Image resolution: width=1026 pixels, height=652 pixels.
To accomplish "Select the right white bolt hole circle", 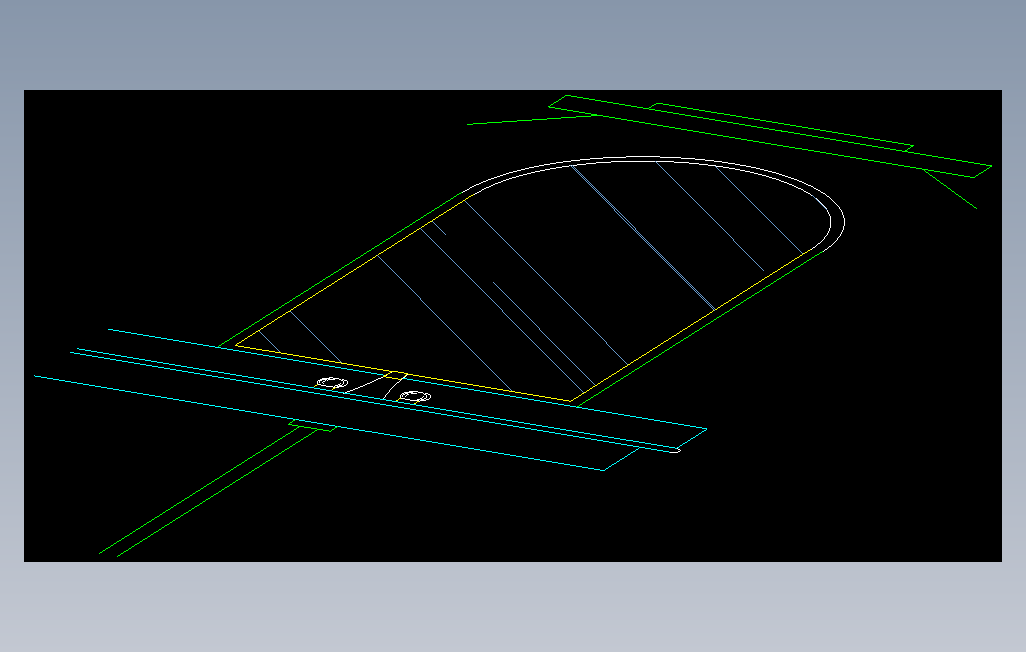I will pyautogui.click(x=415, y=397).
